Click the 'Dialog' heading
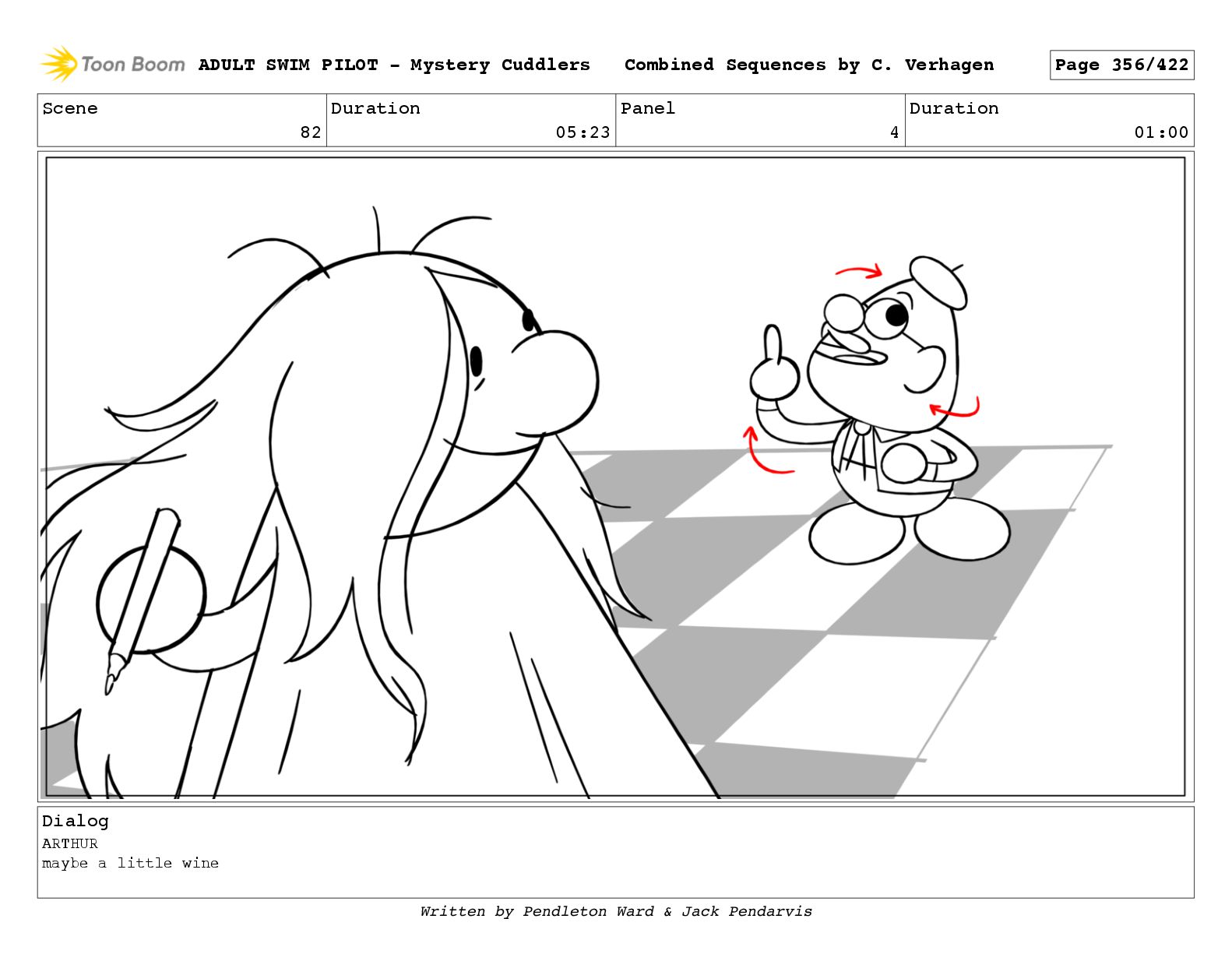Viewport: 1232px width, 954px height. (76, 822)
